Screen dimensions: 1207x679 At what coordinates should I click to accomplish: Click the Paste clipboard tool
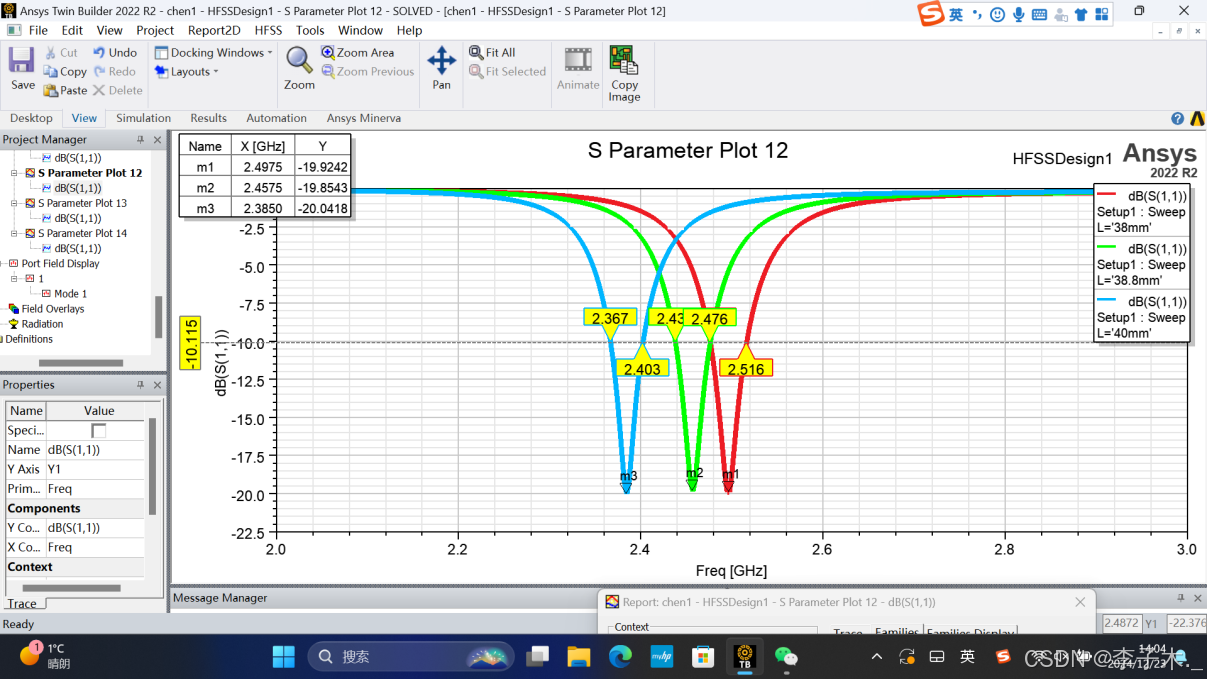65,90
